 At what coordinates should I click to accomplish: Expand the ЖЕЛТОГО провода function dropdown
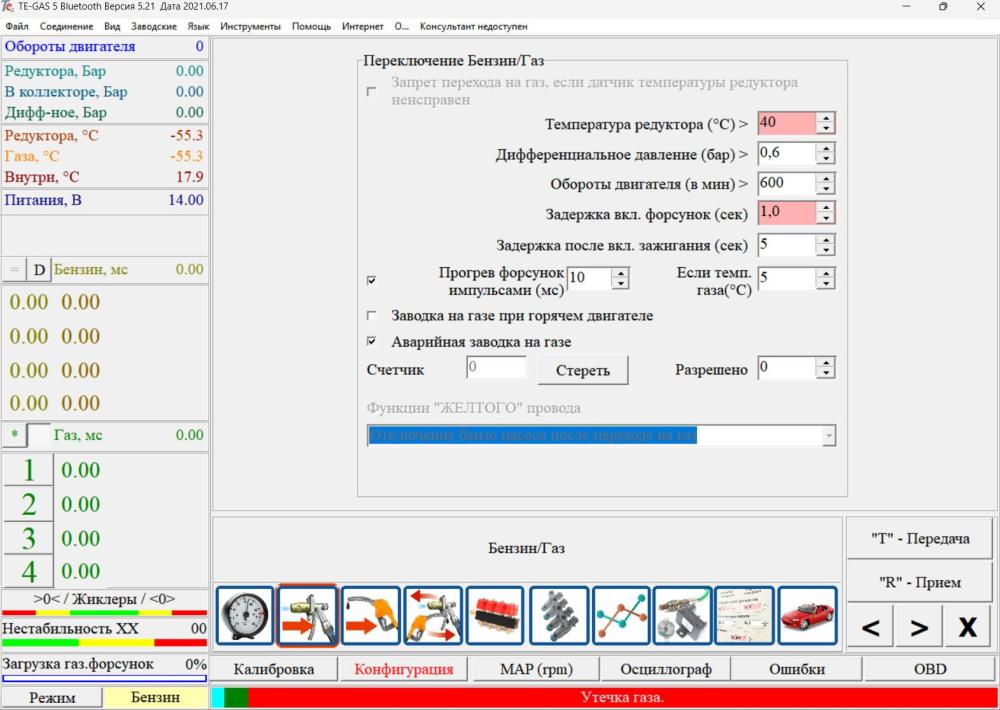(x=828, y=436)
